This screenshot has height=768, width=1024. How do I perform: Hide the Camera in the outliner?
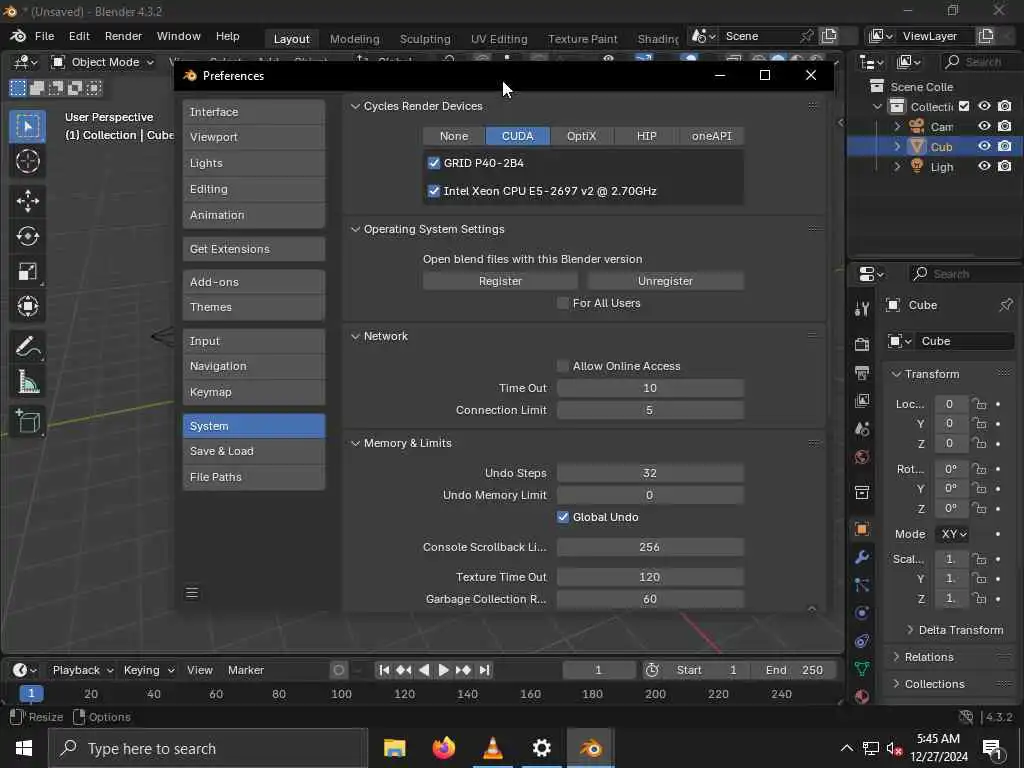coord(984,126)
